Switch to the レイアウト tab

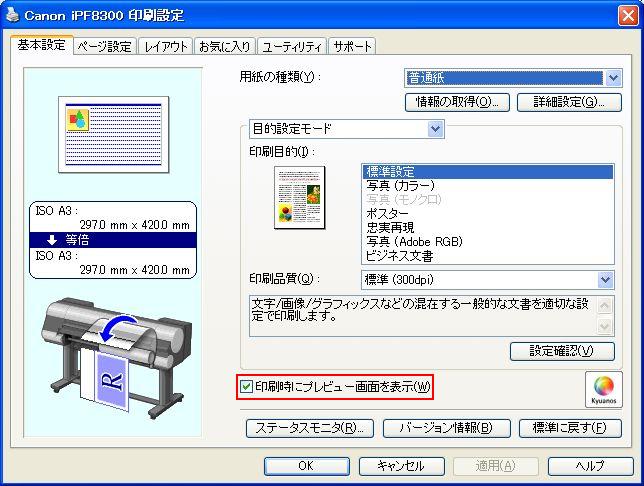pyautogui.click(x=166, y=46)
